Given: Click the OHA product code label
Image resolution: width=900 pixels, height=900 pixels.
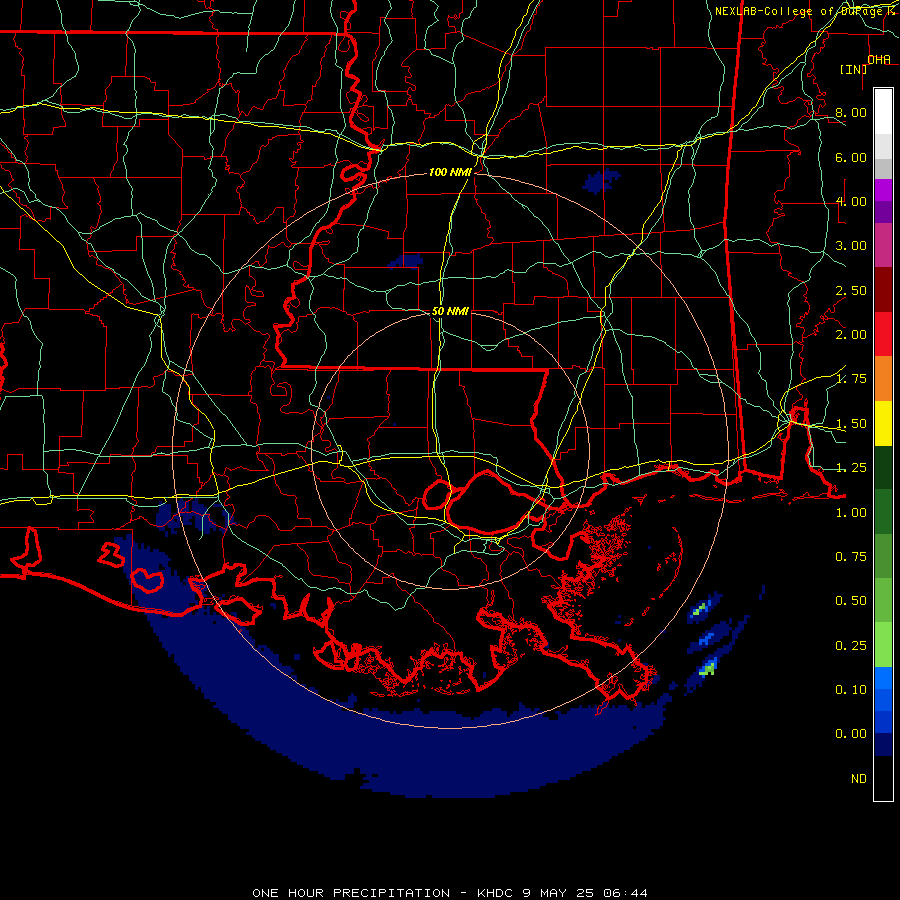Looking at the screenshot, I should 879,59.
